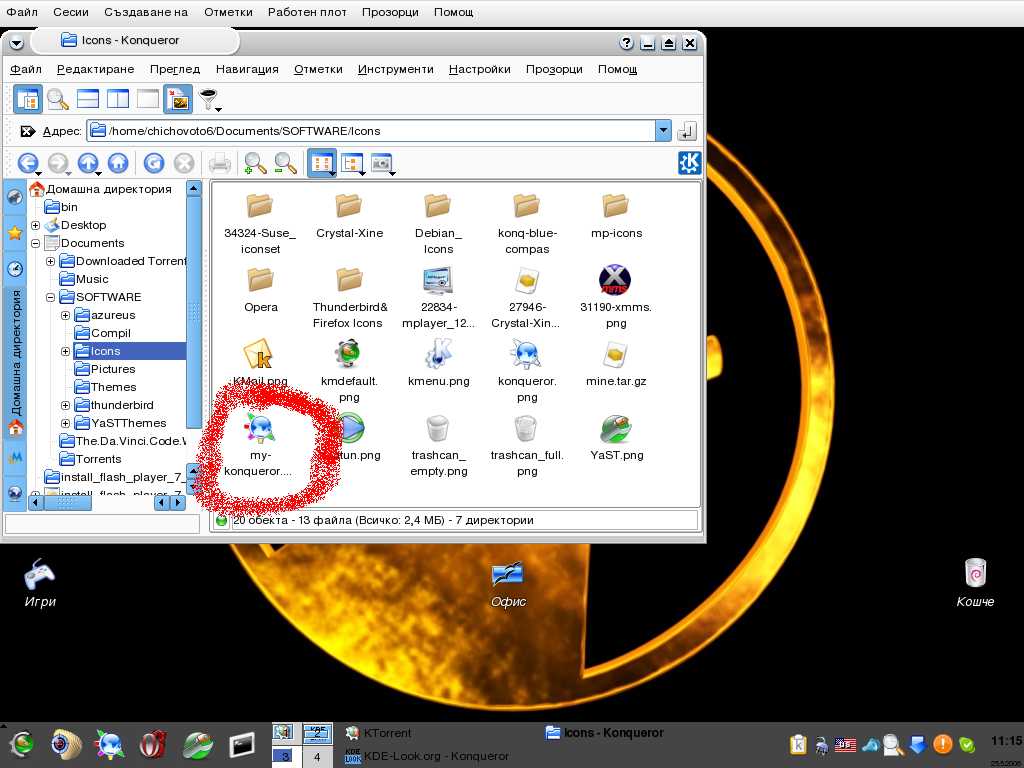
Task: Open the Игри desktop icon
Action: pos(40,583)
